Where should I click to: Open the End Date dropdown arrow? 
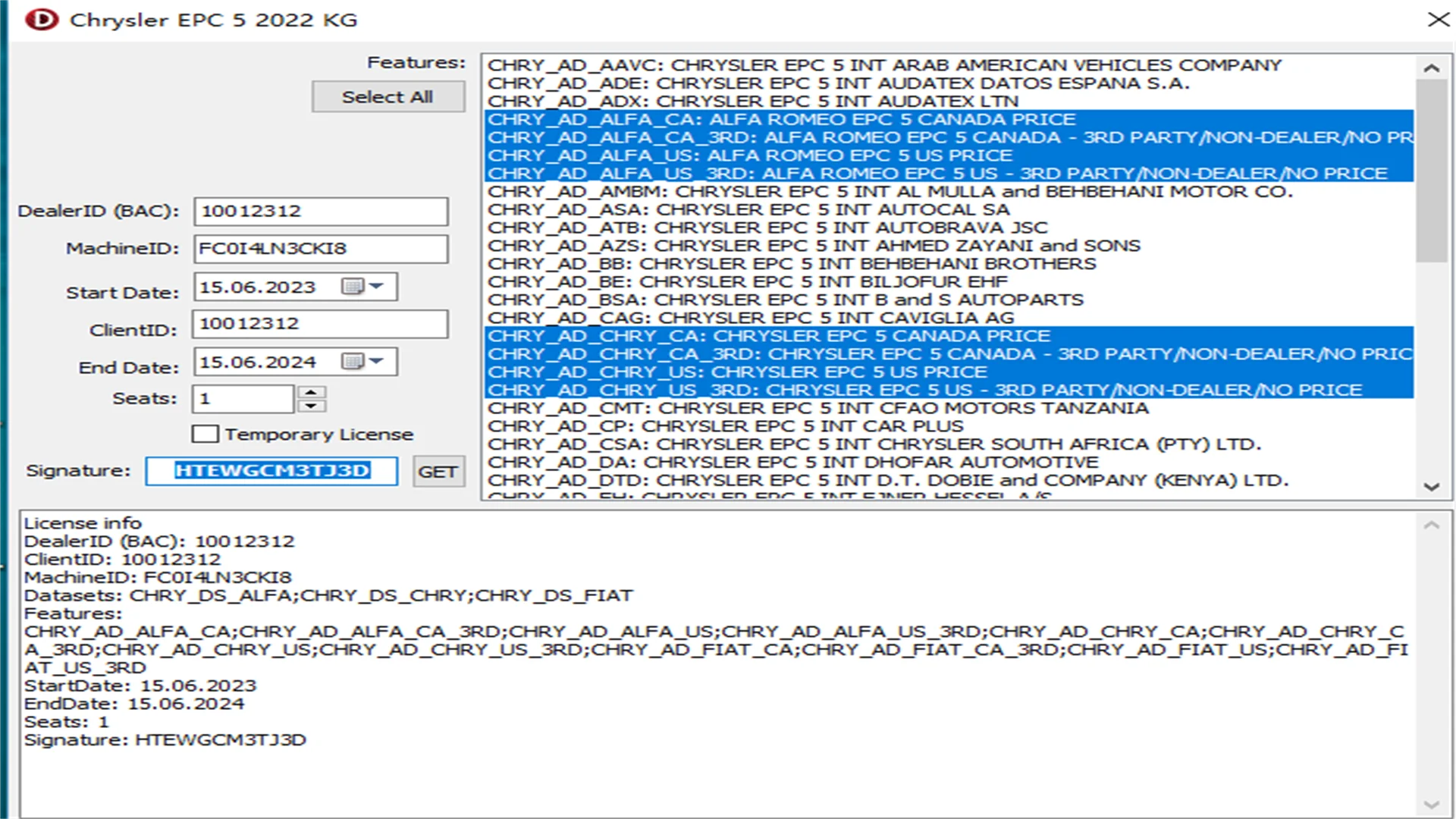378,361
